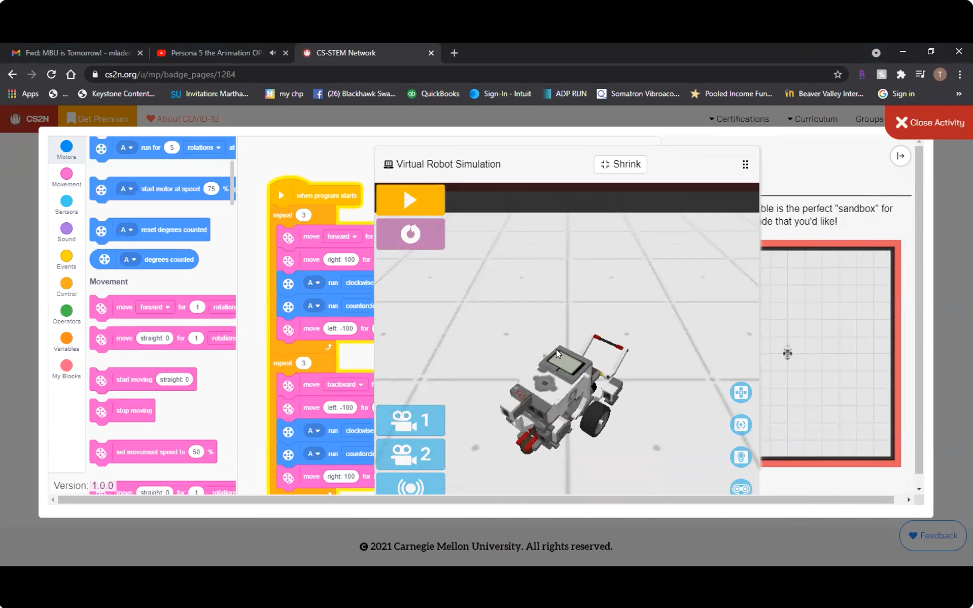Open the ADP RUN bookmark
973x608 pixels.
tap(565, 94)
